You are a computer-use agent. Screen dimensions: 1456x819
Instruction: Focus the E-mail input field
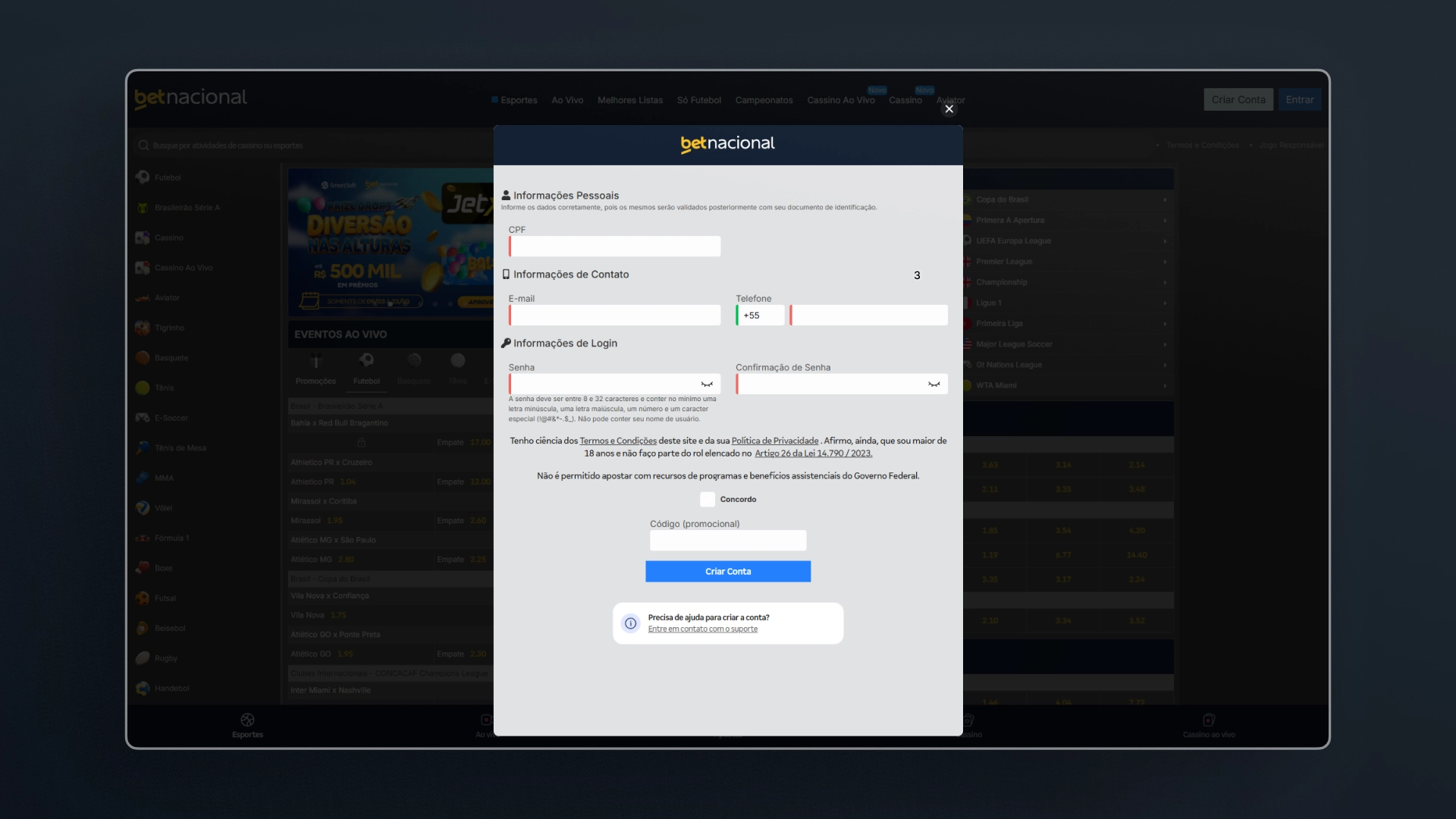(614, 315)
